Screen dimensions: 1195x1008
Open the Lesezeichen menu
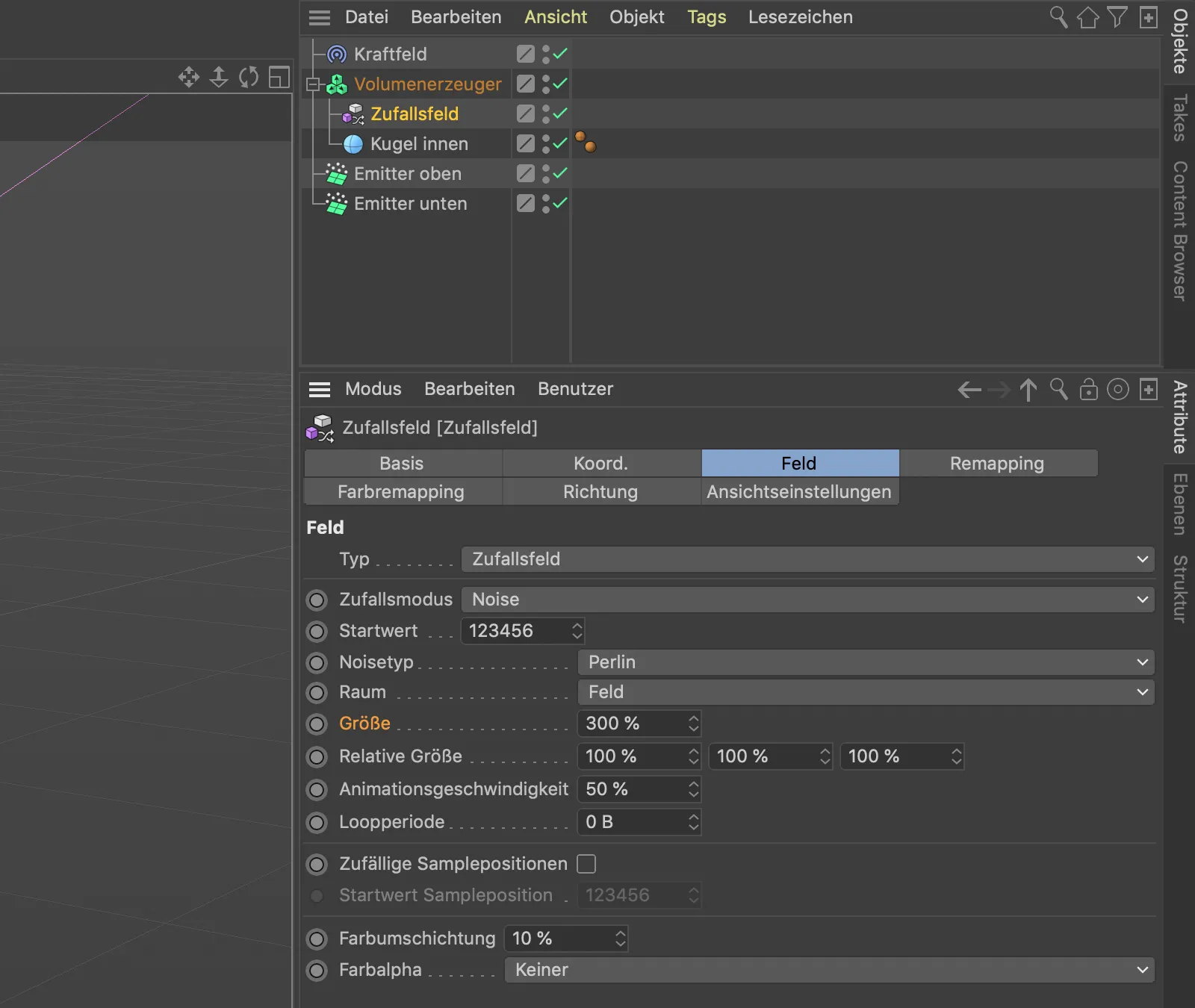pos(801,17)
